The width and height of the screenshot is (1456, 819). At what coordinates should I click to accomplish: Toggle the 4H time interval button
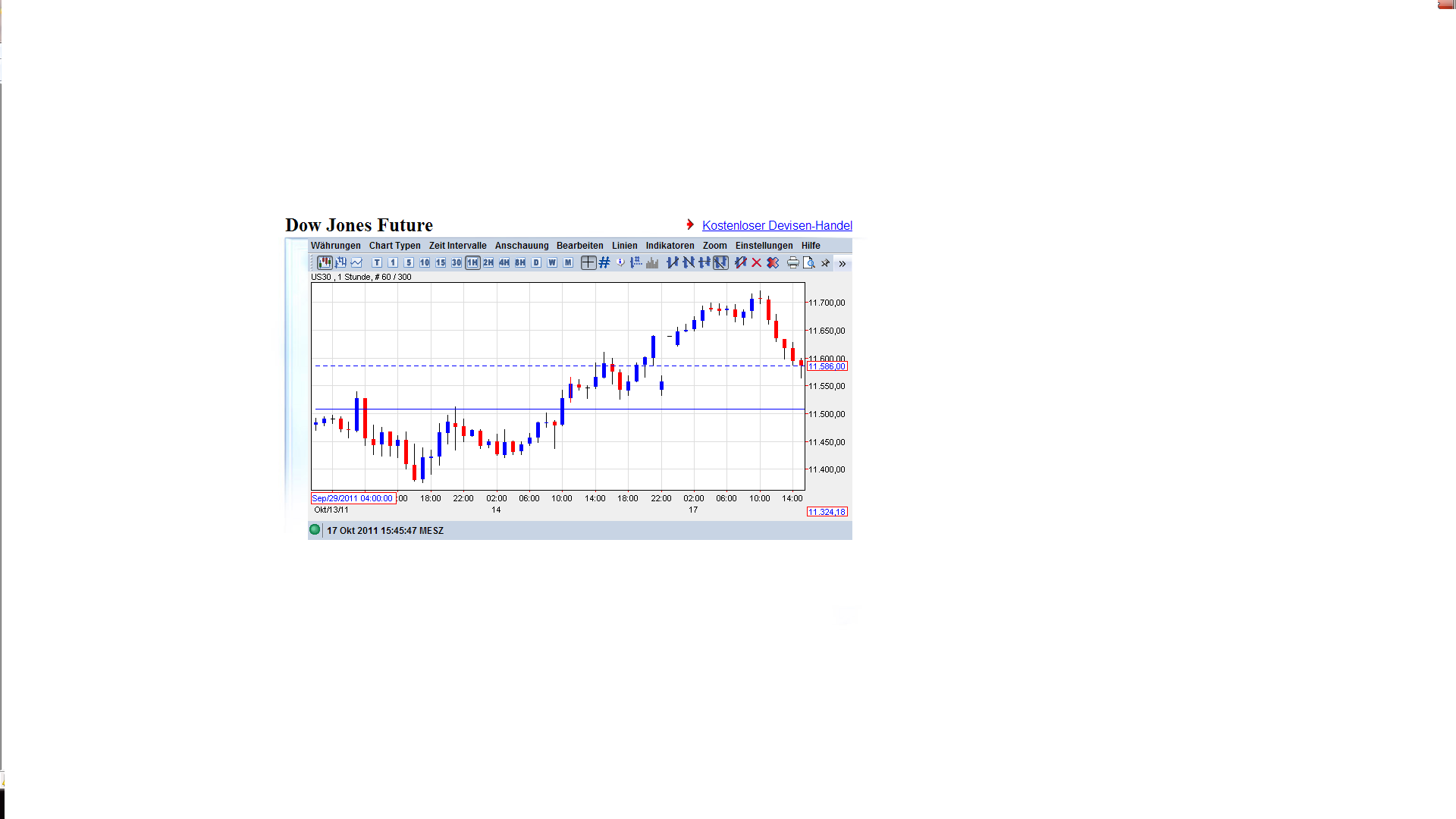504,262
